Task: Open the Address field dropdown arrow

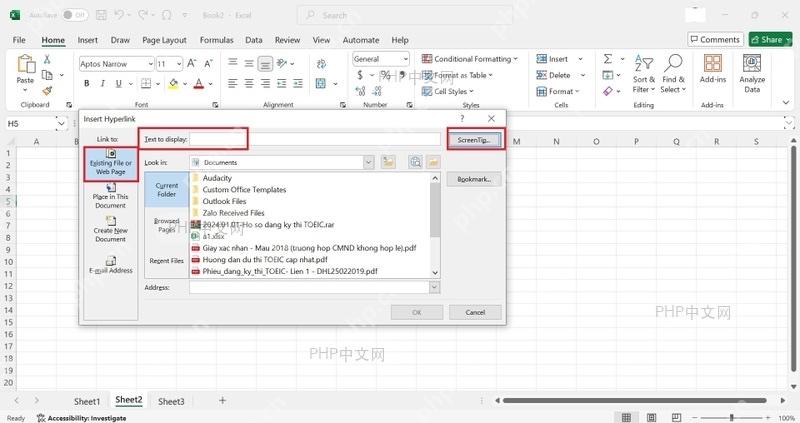Action: pyautogui.click(x=434, y=288)
